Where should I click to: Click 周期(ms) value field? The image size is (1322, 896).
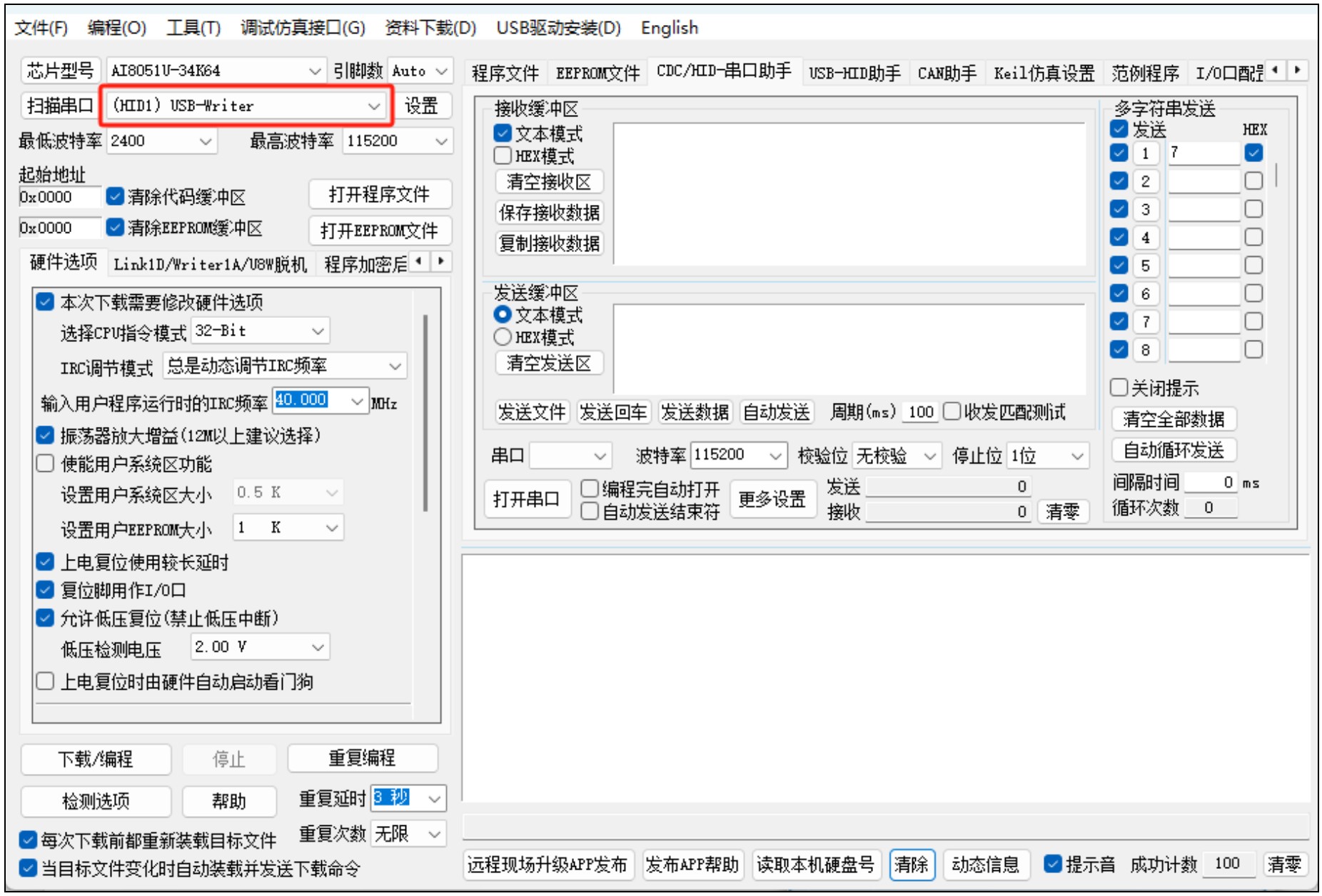point(921,412)
